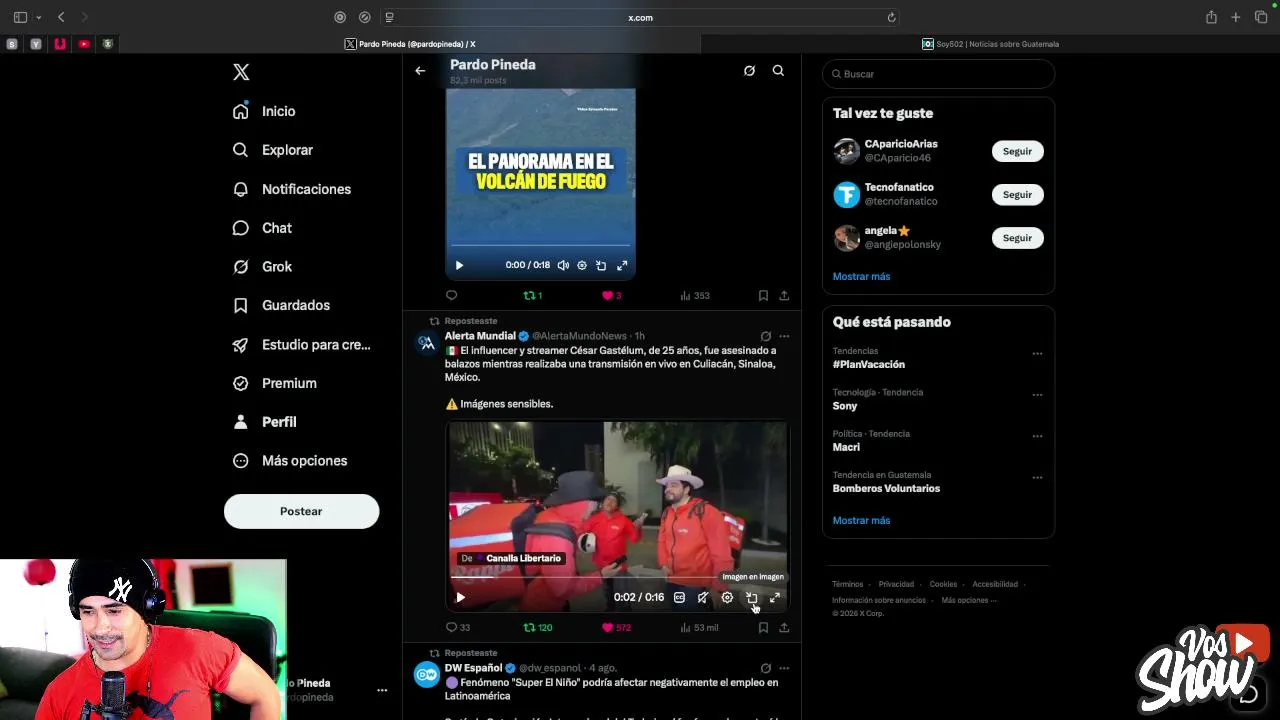Click the Buscar search field
The image size is (1280, 720).
938,74
